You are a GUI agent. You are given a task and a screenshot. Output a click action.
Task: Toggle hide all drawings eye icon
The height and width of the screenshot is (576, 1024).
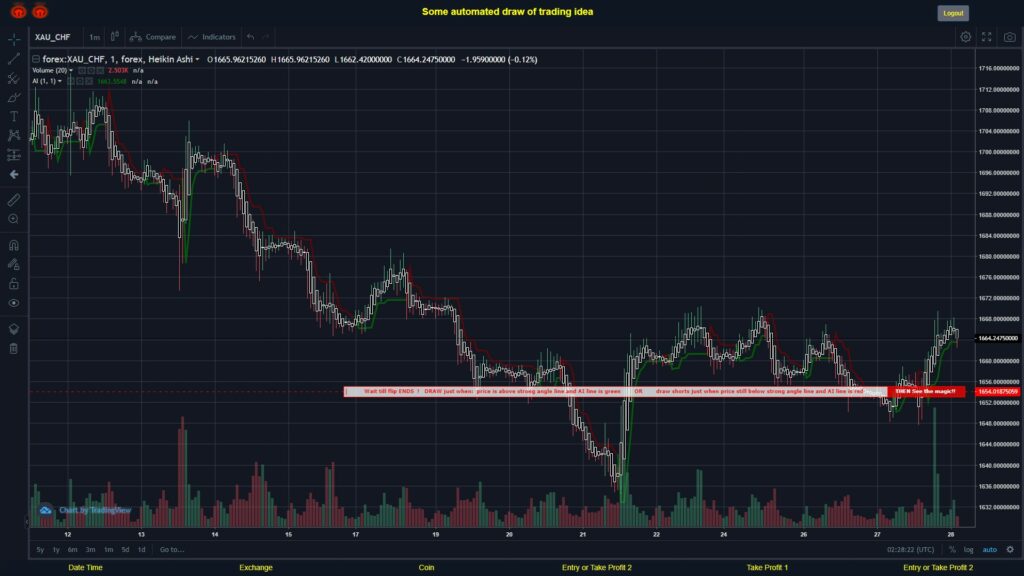[x=14, y=303]
